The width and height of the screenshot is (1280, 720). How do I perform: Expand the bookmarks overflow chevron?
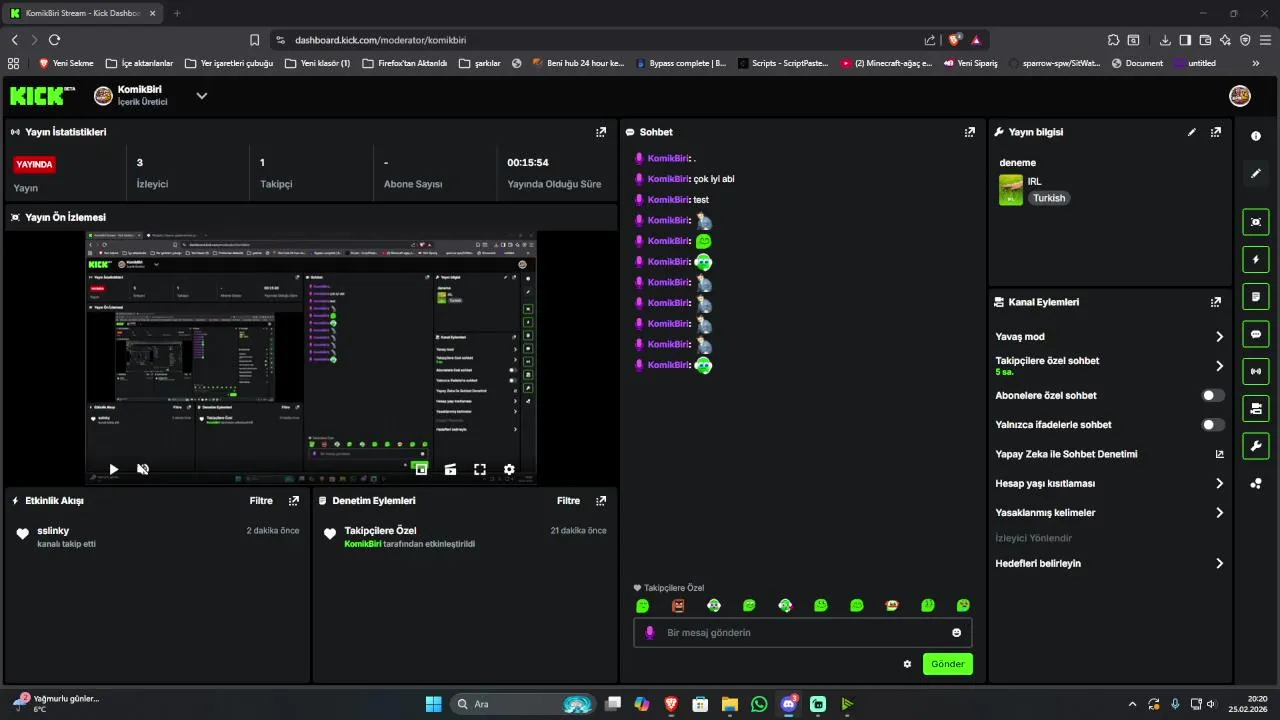click(1256, 63)
